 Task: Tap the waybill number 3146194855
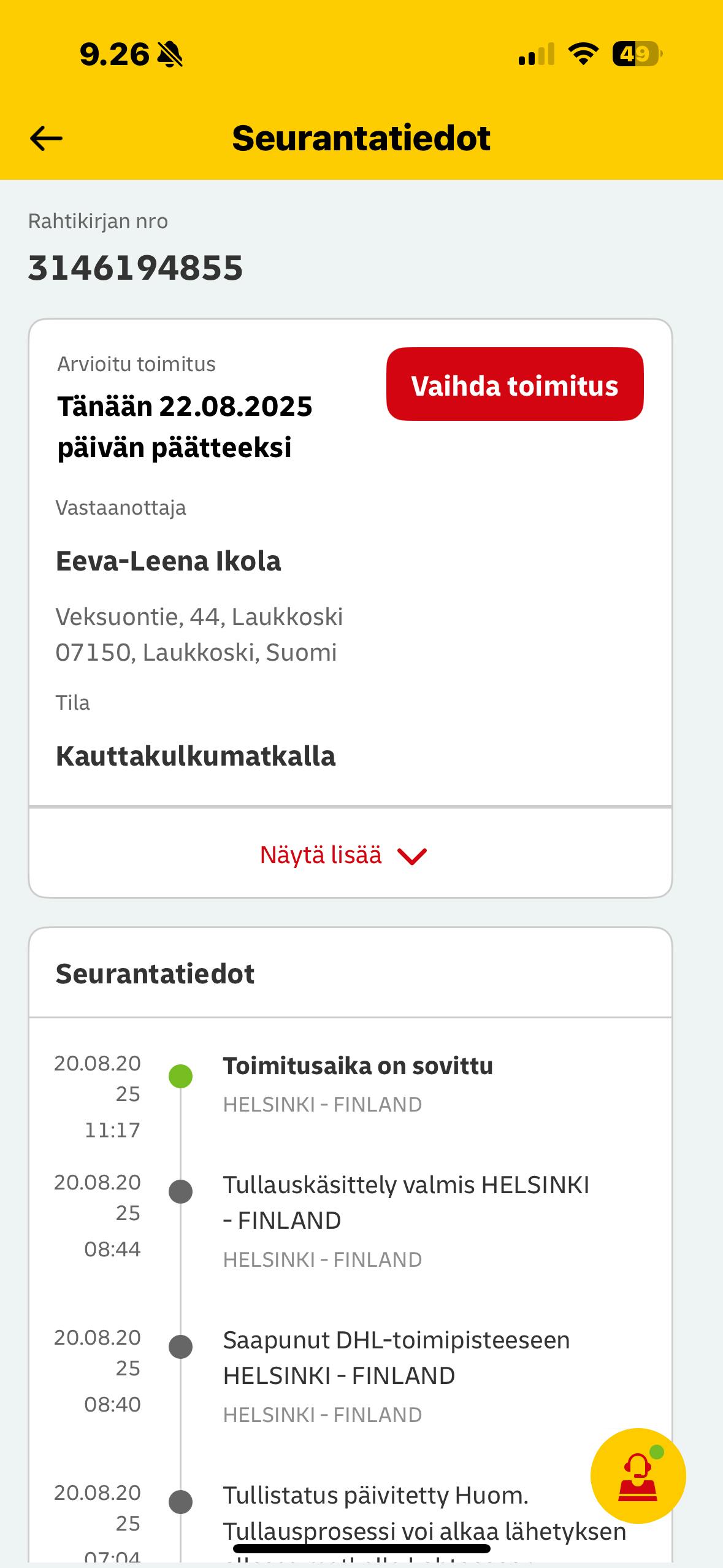(x=136, y=268)
